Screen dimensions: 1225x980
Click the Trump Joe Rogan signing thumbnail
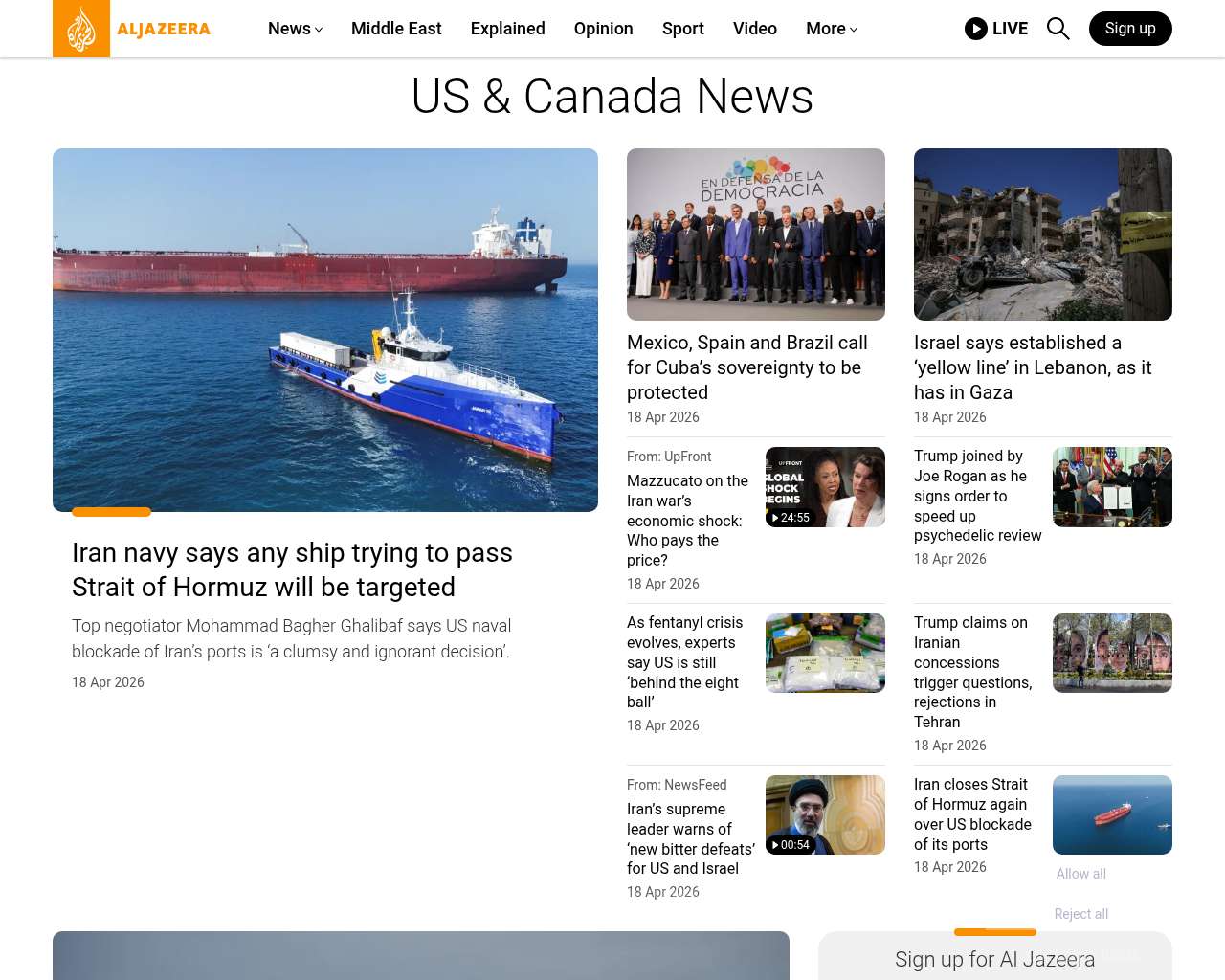pyautogui.click(x=1112, y=487)
